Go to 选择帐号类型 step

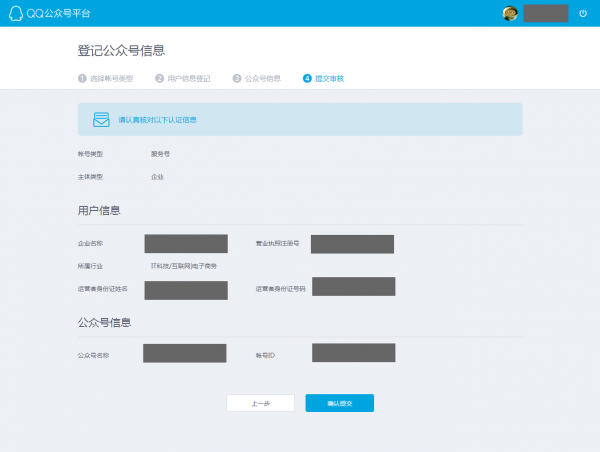(109, 78)
